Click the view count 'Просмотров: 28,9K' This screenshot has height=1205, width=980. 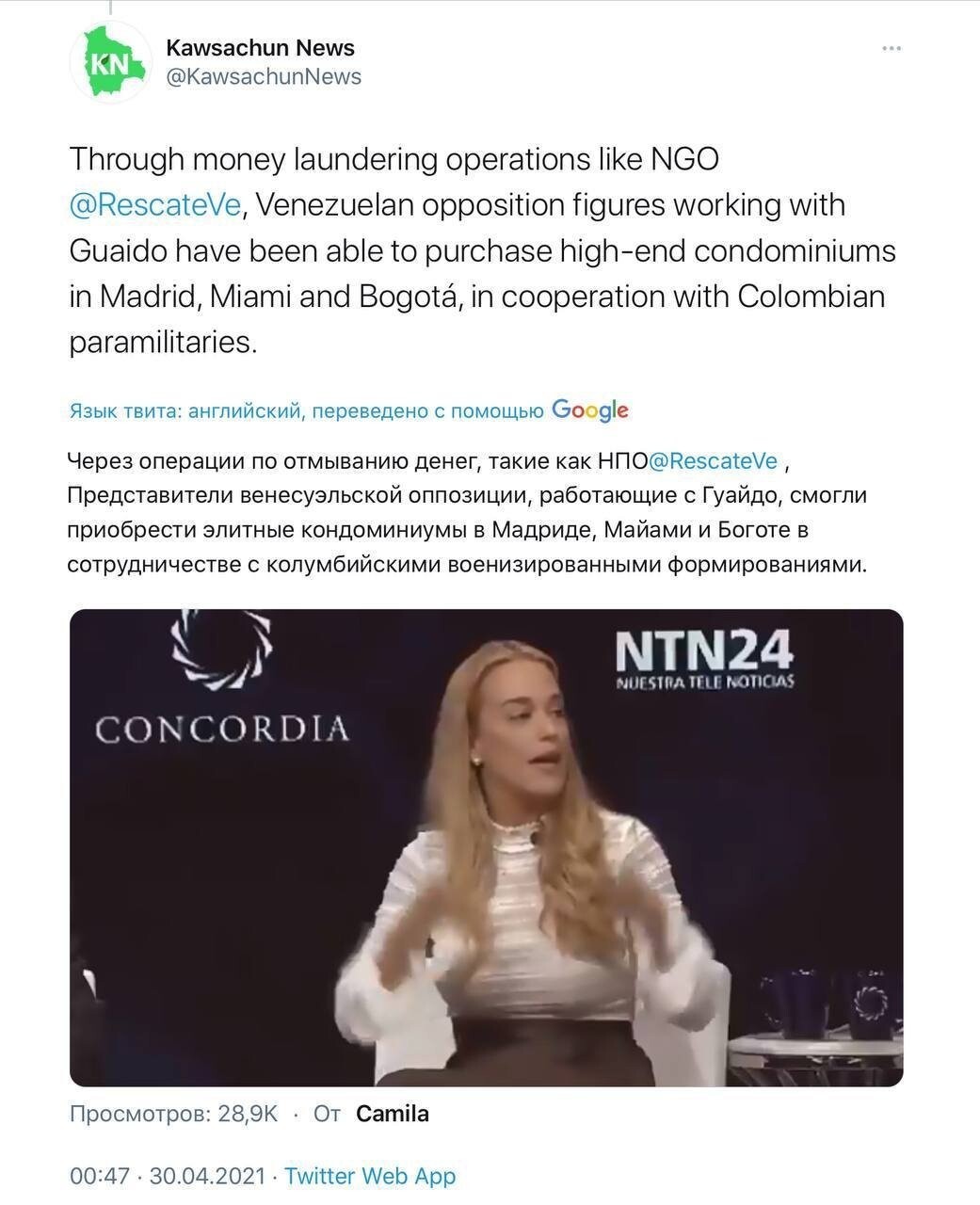click(x=174, y=1114)
